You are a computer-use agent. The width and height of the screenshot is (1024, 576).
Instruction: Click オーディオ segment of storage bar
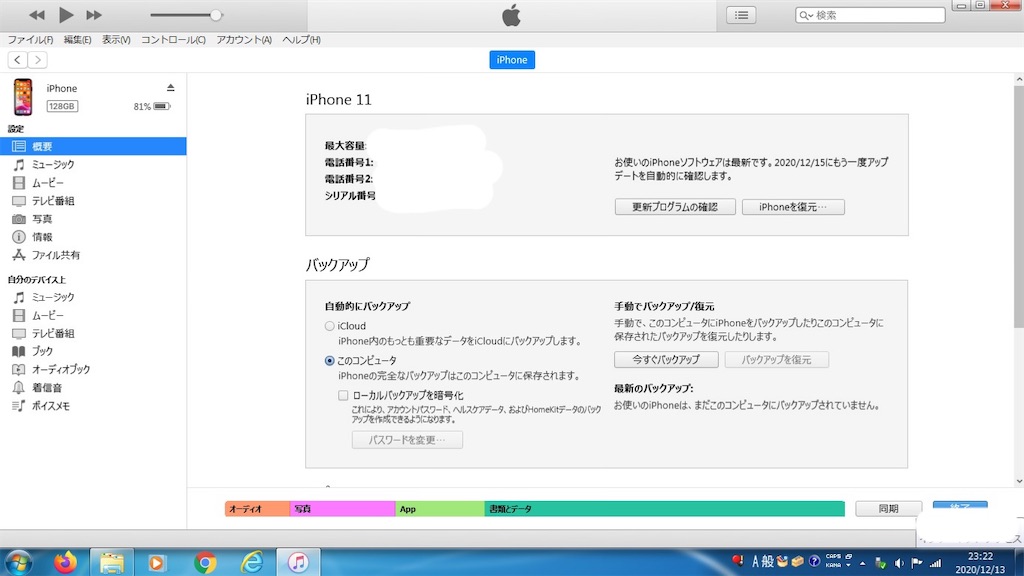[257, 509]
